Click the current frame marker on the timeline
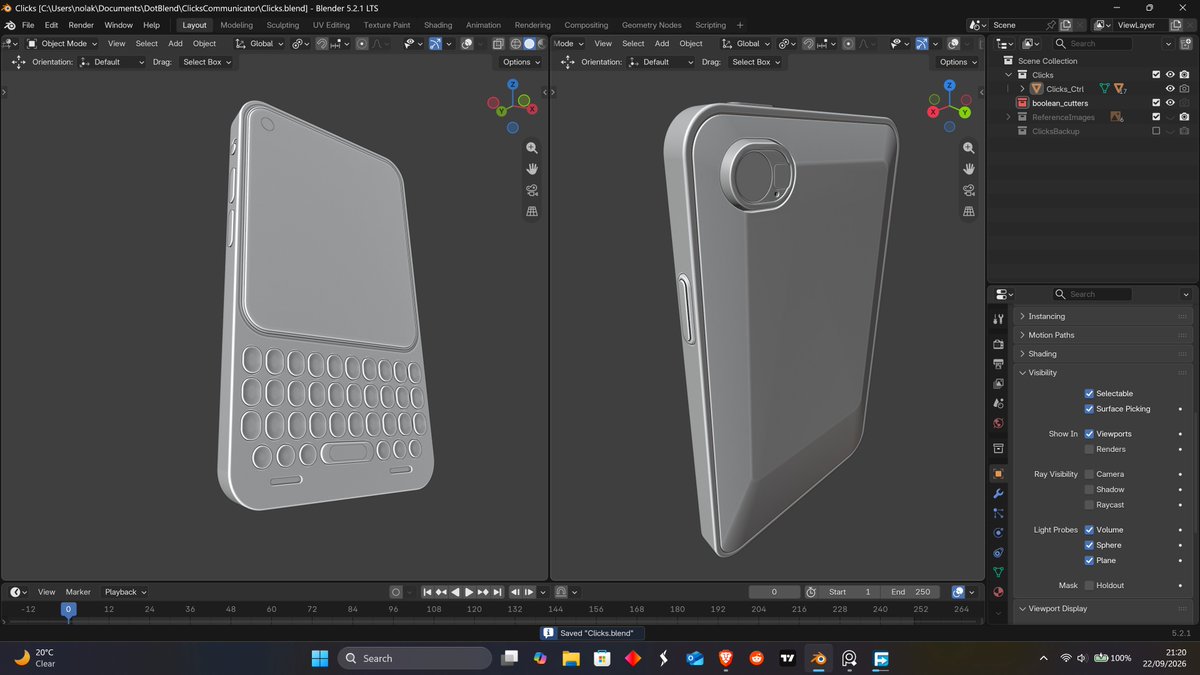This screenshot has width=1200, height=675. pos(68,609)
